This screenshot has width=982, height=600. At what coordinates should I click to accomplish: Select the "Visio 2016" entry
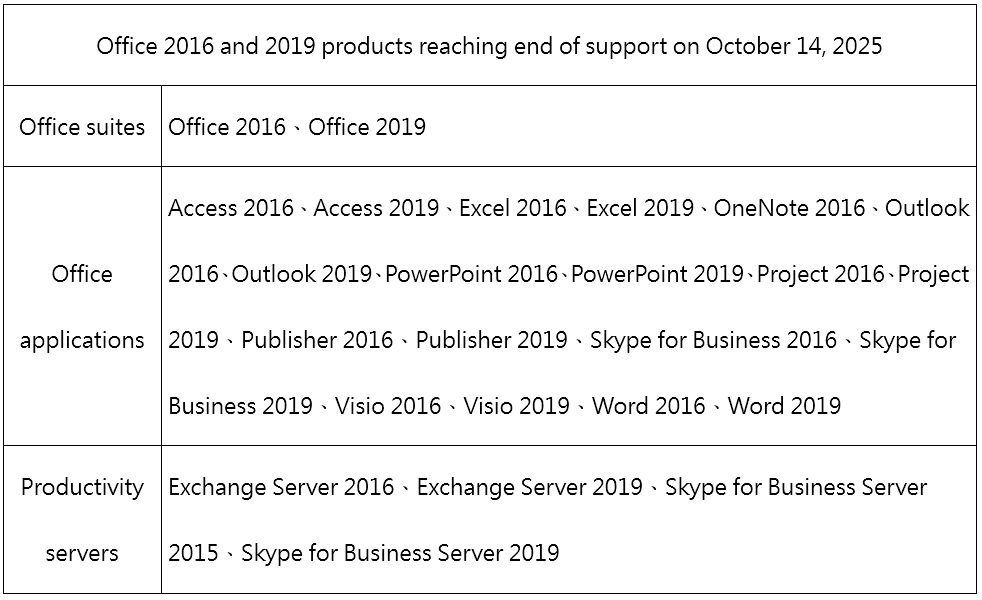coord(388,406)
